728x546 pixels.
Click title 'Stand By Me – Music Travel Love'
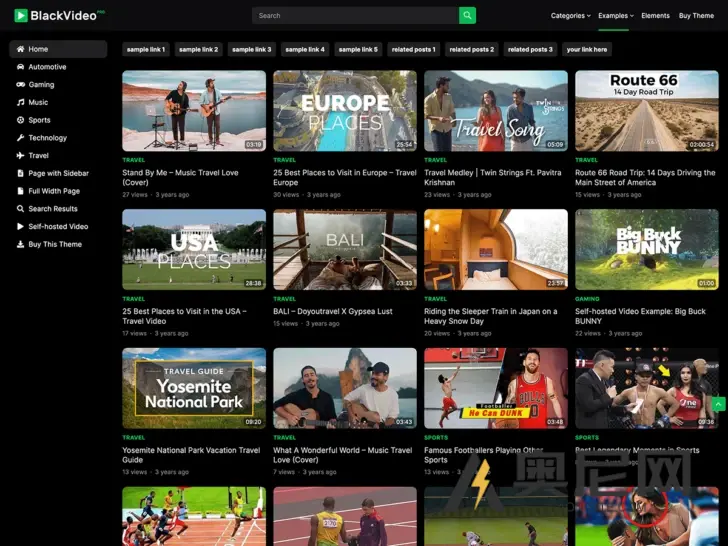pos(180,177)
